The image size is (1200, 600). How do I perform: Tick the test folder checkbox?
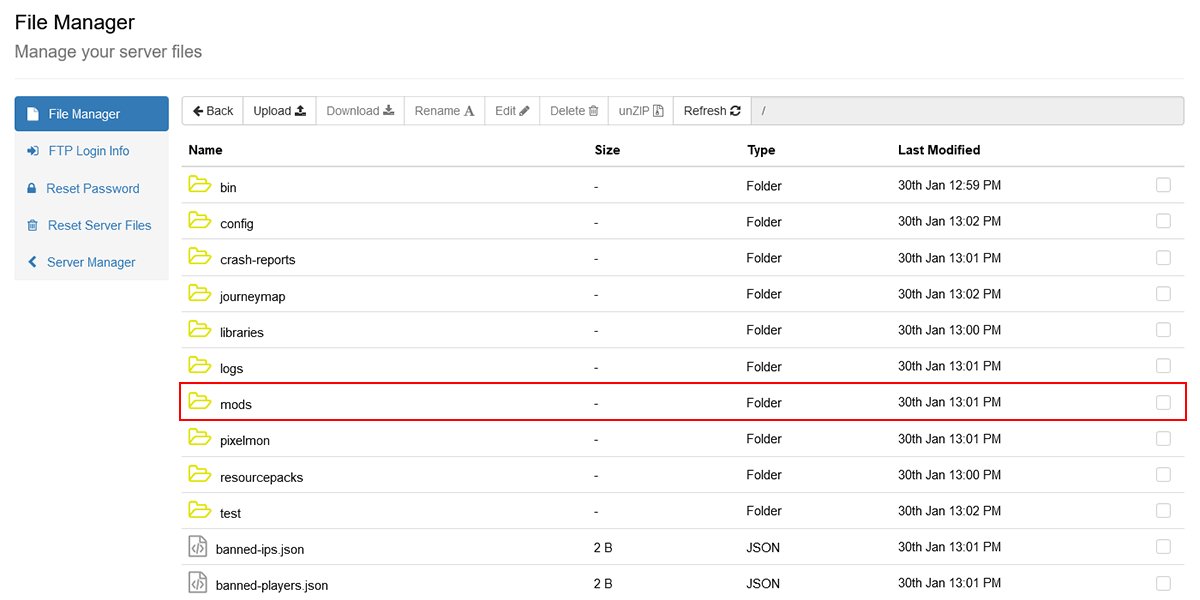point(1163,511)
